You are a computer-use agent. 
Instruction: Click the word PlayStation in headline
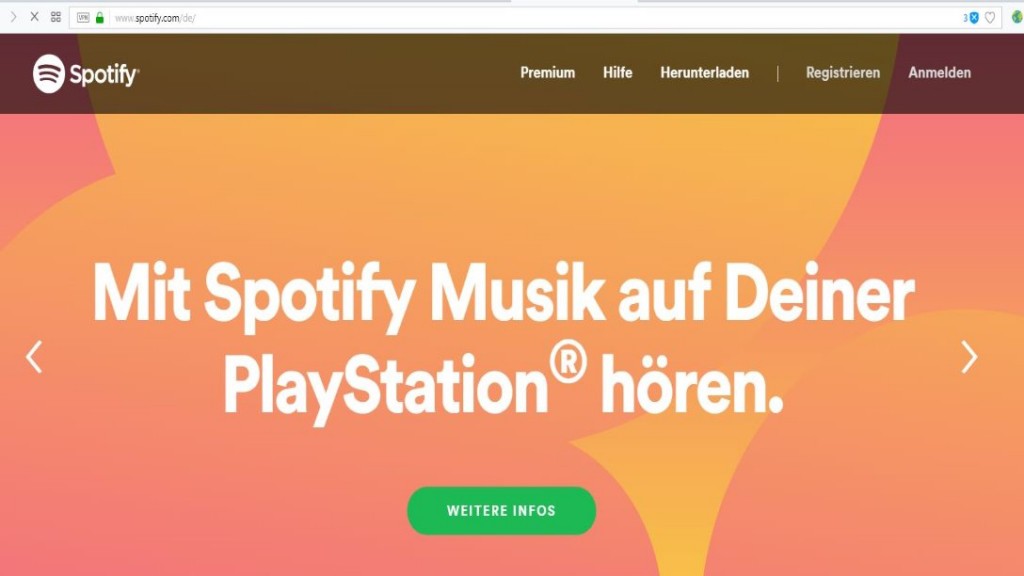point(386,387)
